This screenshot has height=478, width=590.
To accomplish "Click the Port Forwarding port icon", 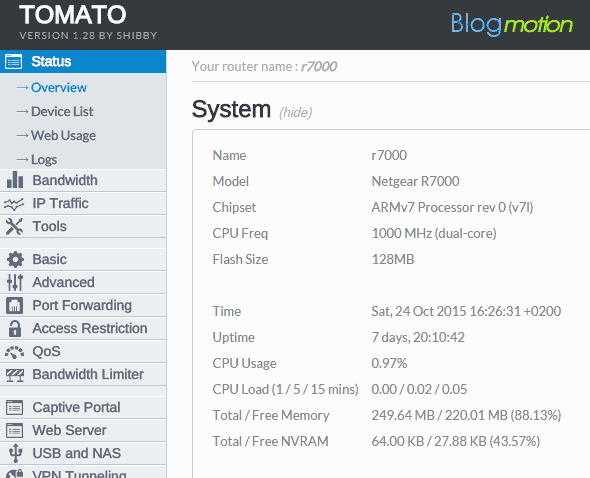I will (x=14, y=306).
